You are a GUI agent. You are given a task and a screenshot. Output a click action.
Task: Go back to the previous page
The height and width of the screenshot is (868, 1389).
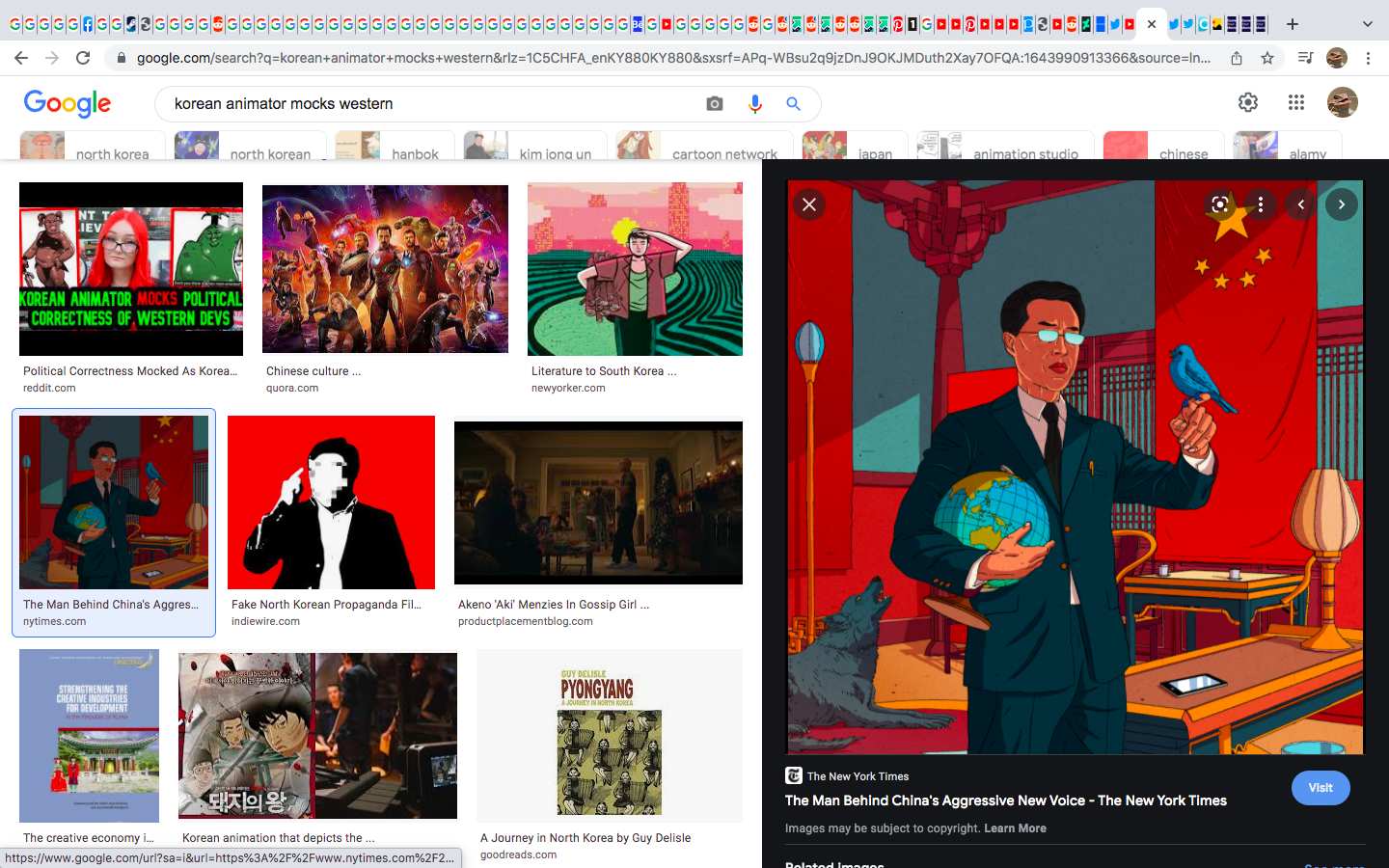21,58
